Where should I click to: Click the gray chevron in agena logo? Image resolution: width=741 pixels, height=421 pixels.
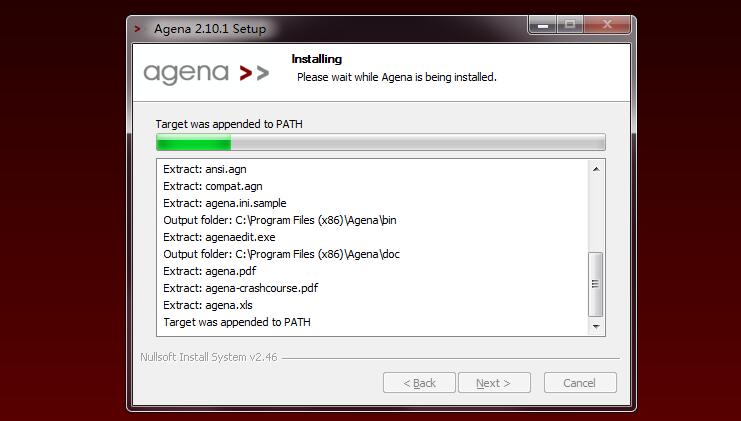(263, 73)
